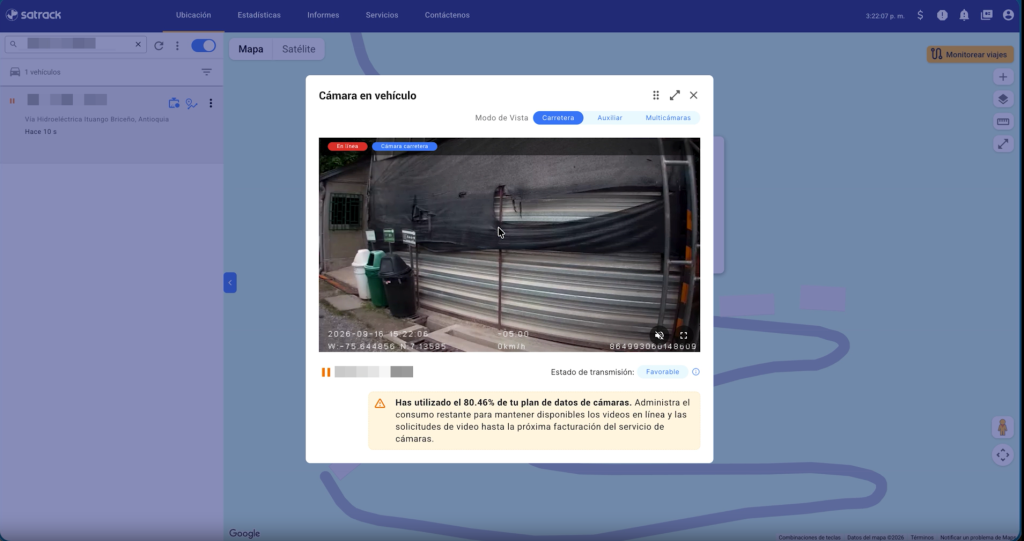Open the vehicle list filter
This screenshot has width=1024, height=541.
click(x=206, y=72)
